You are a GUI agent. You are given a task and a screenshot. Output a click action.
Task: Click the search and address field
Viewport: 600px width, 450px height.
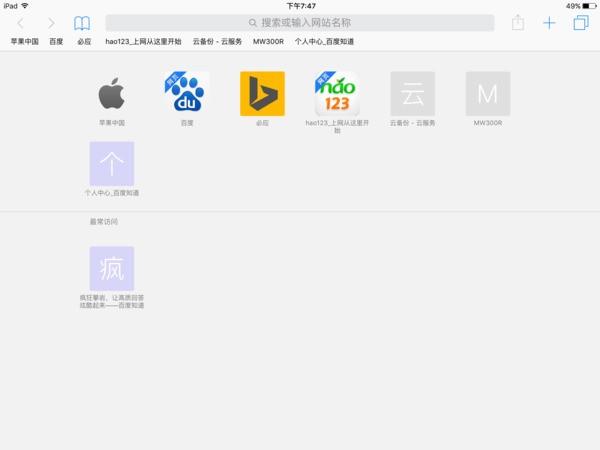tap(300, 23)
